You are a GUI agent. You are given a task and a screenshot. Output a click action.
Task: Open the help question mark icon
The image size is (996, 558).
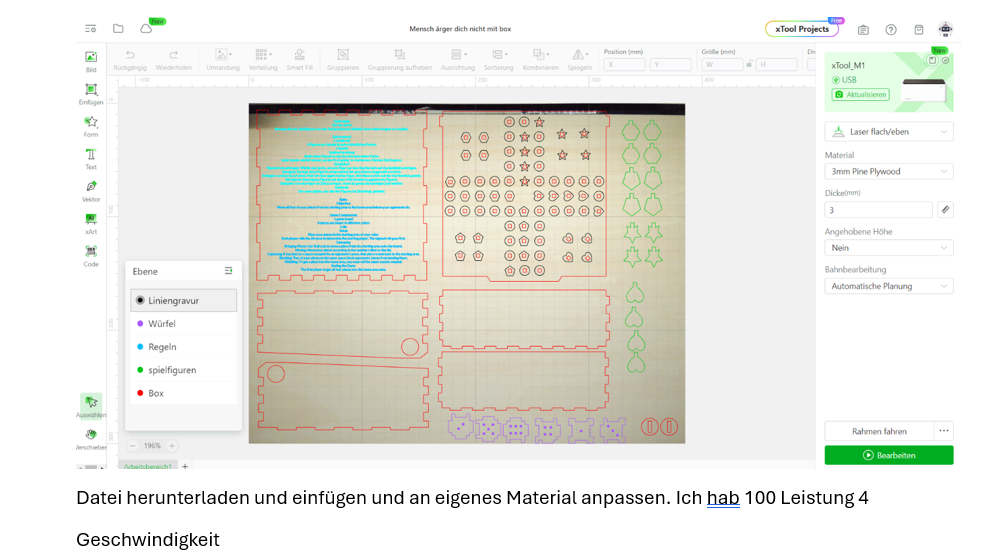pos(891,29)
